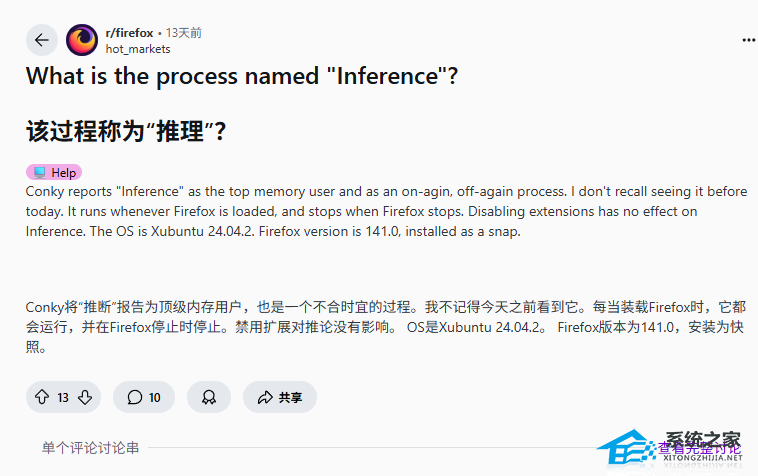Screen dimensions: 758x476
Task: Open the hot_markets user profile
Action: [x=138, y=48]
